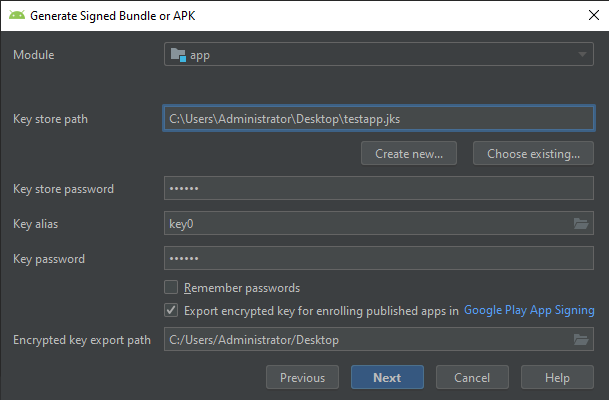Proceed by clicking Next
609x400 pixels.
tap(387, 378)
